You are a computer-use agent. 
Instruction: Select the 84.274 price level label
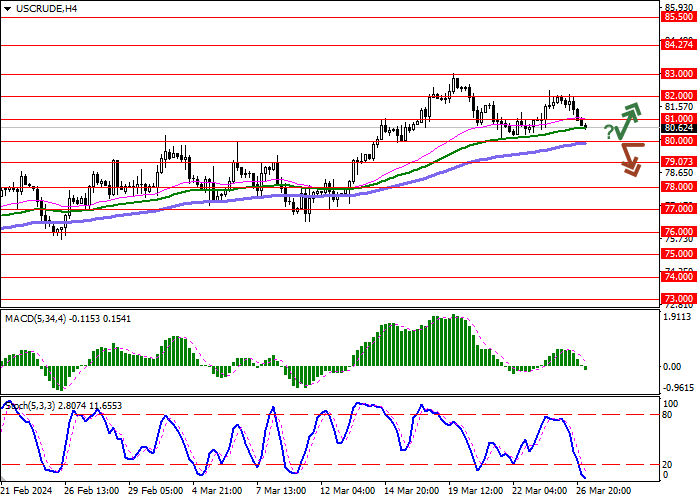coord(679,45)
